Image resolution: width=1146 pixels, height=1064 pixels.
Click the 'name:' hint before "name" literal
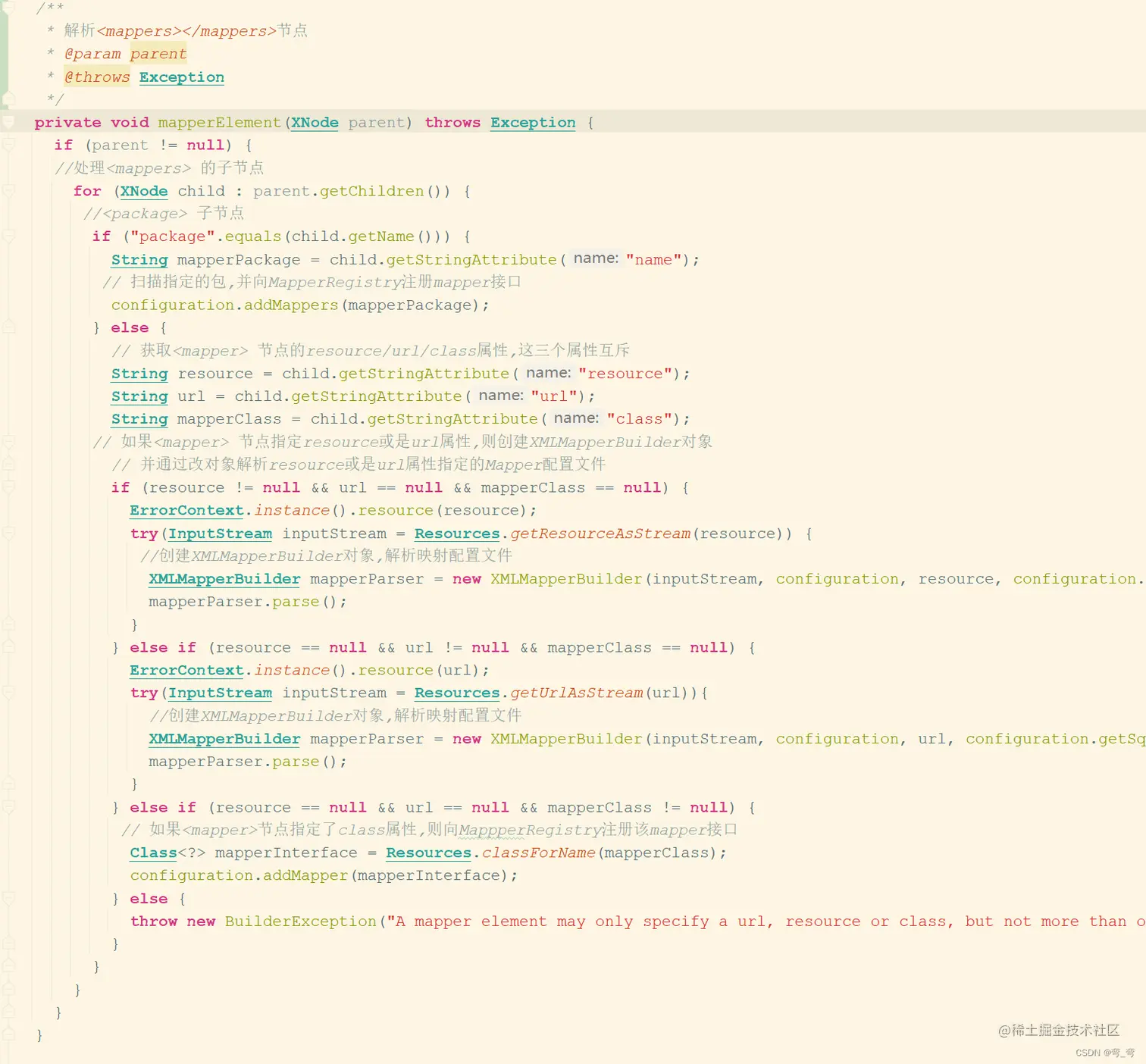596,258
